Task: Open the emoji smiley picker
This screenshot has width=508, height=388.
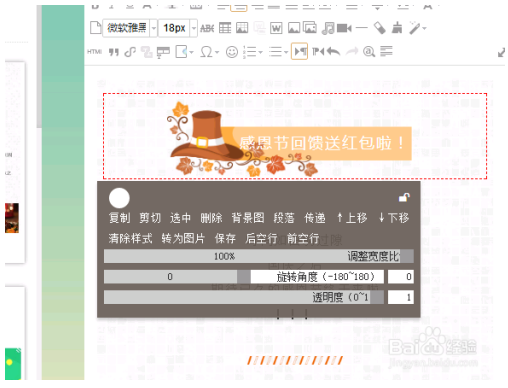Action: pyautogui.click(x=232, y=52)
